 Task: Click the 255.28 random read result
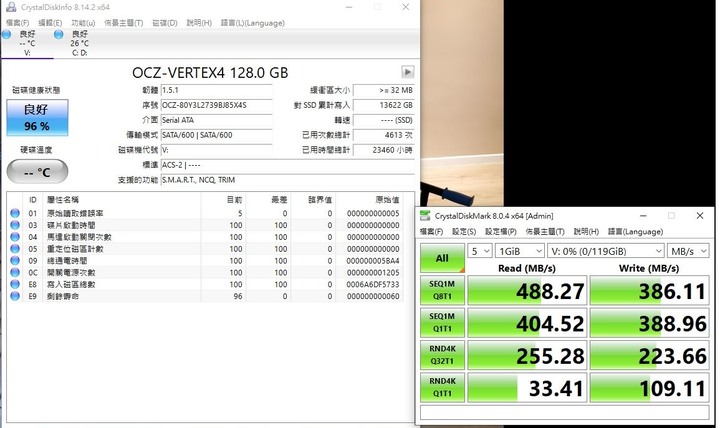527,355
